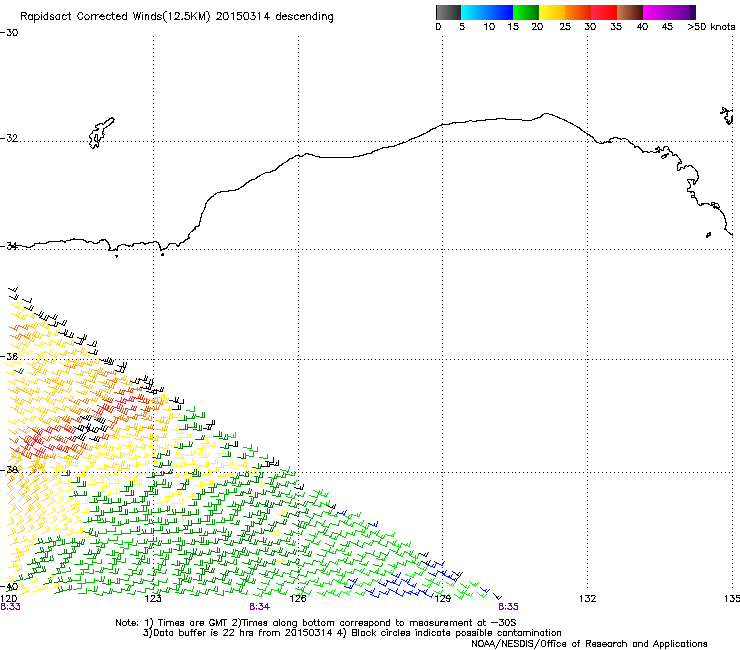
Task: Click the "15" legend scale label
Action: pos(513,27)
